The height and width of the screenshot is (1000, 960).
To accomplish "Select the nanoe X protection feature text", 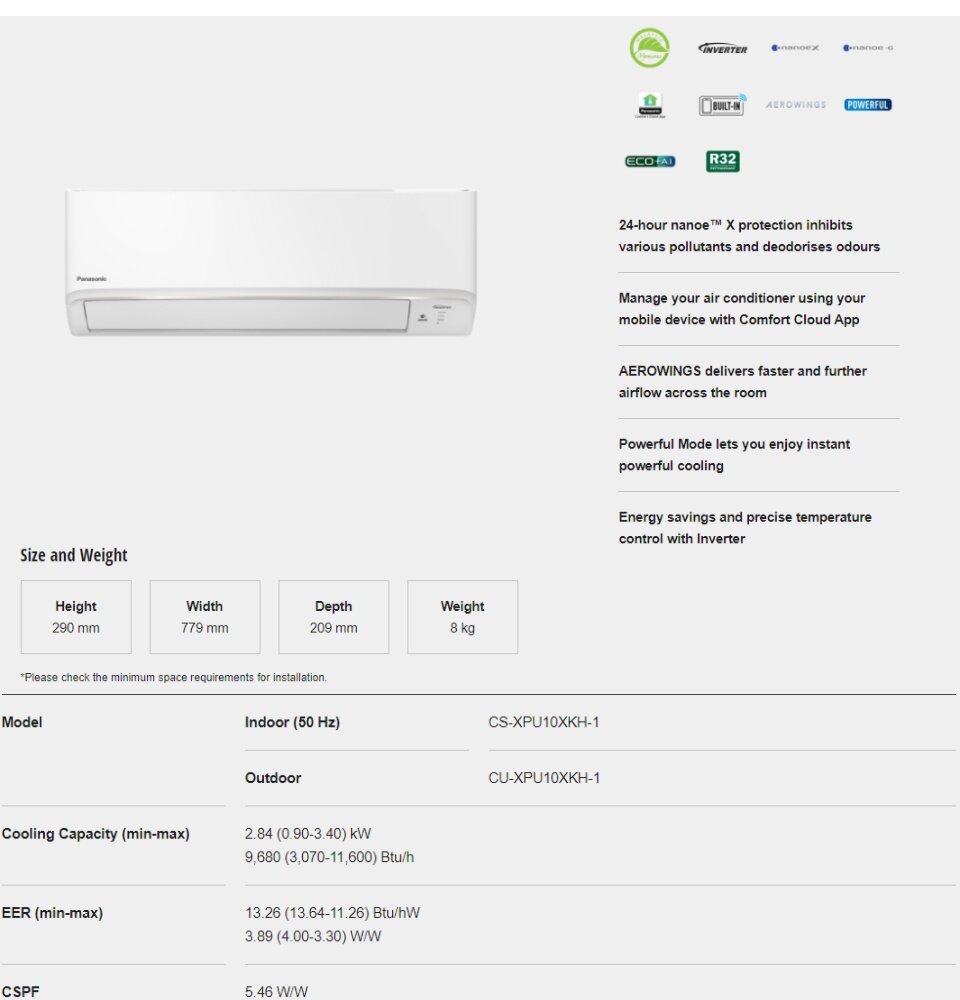I will (x=749, y=236).
